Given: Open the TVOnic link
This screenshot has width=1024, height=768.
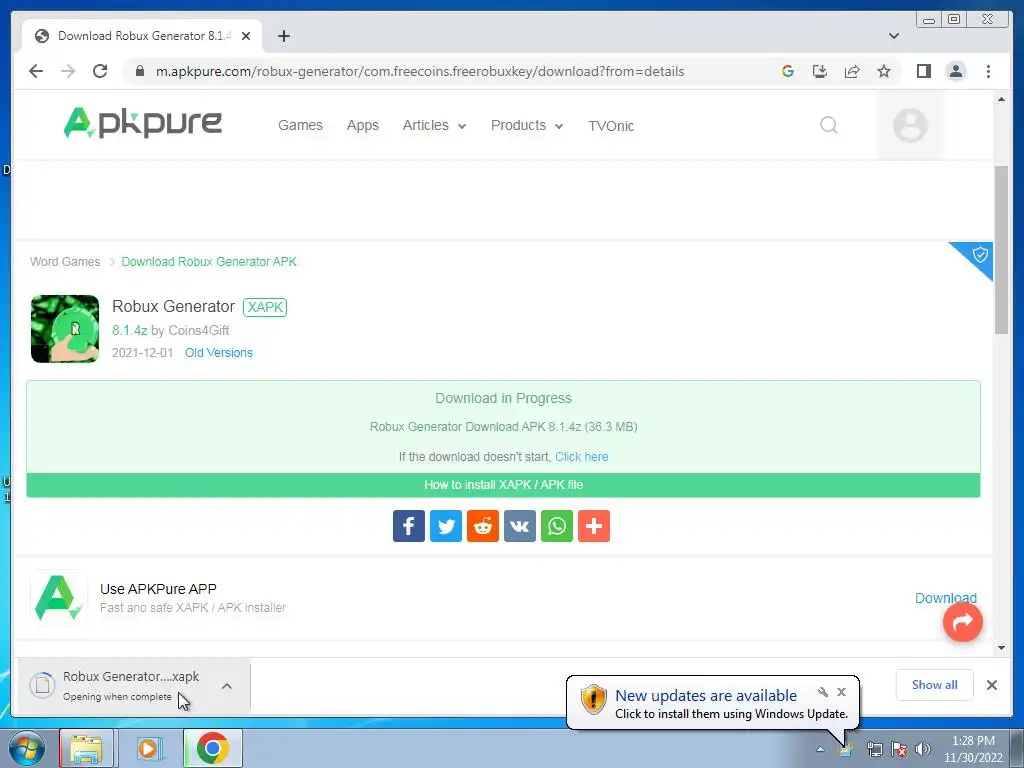Looking at the screenshot, I should click(611, 126).
